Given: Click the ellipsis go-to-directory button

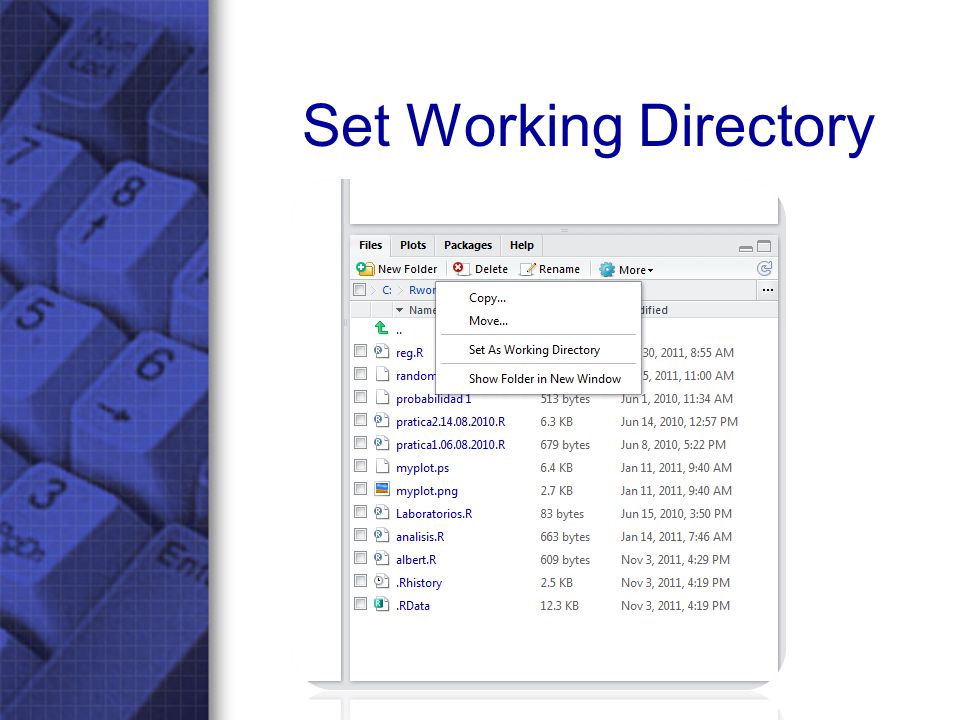Looking at the screenshot, I should pos(768,290).
